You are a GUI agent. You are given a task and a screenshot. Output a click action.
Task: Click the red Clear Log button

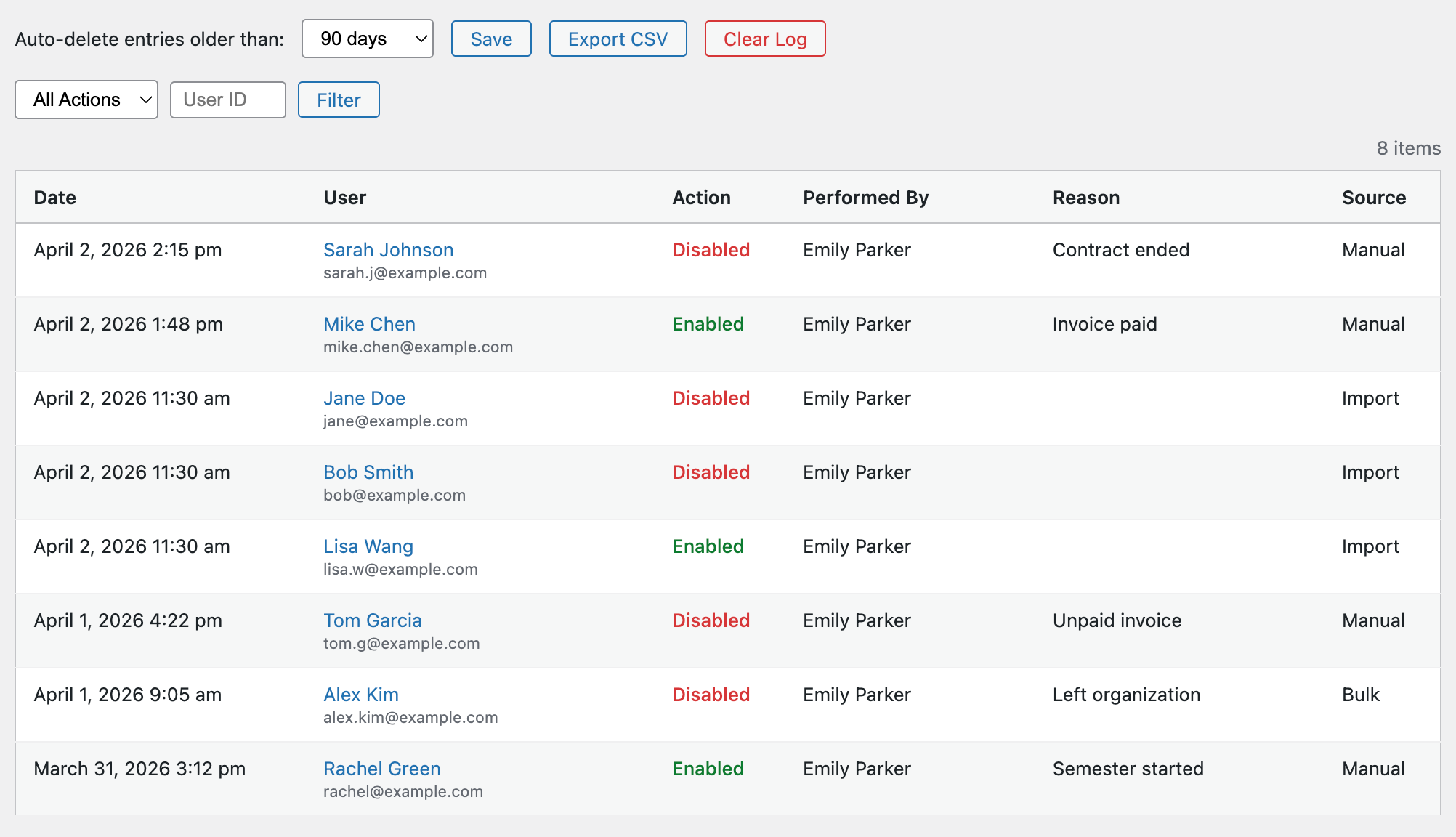coord(764,39)
